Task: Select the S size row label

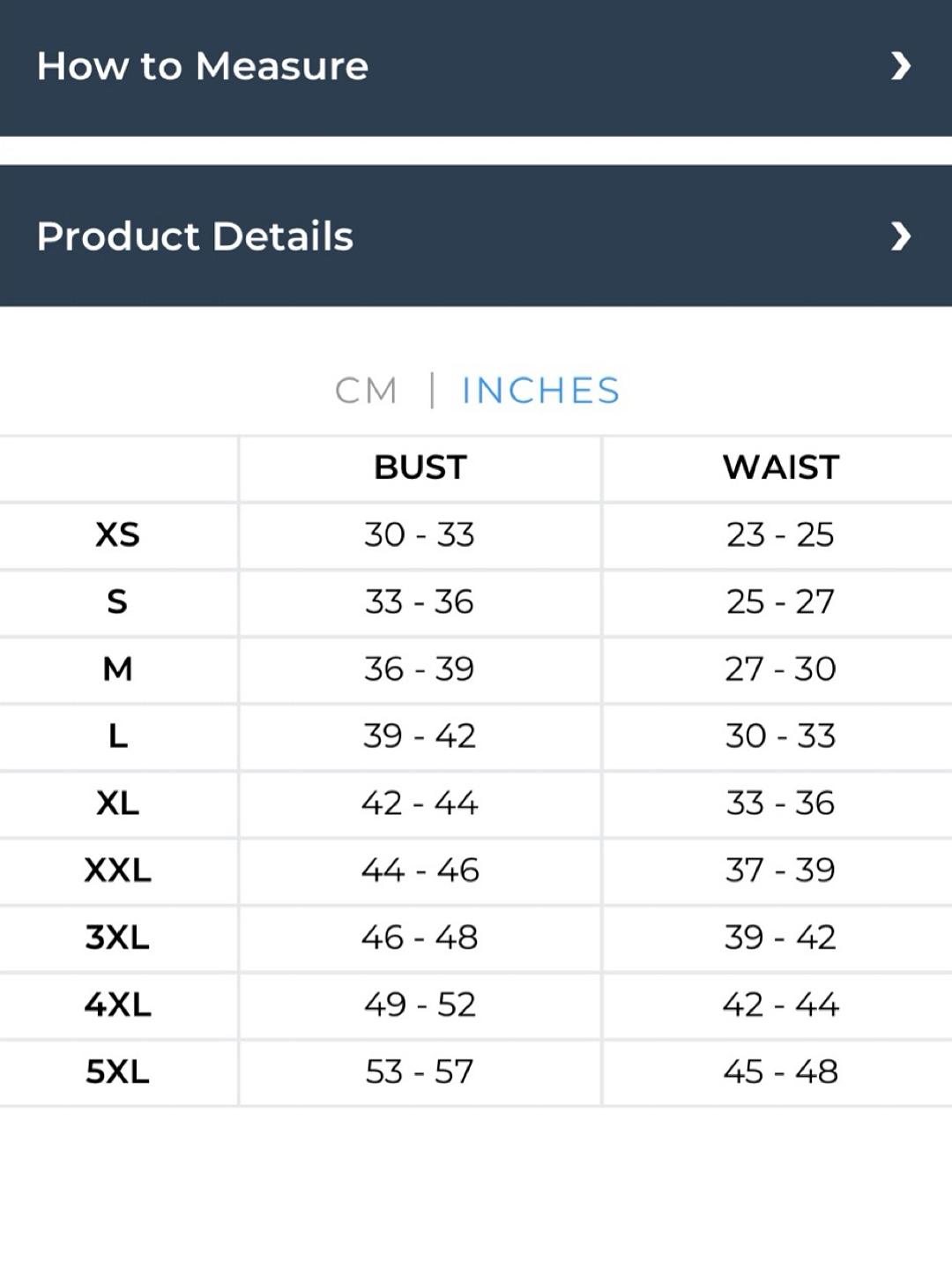Action: tap(117, 602)
